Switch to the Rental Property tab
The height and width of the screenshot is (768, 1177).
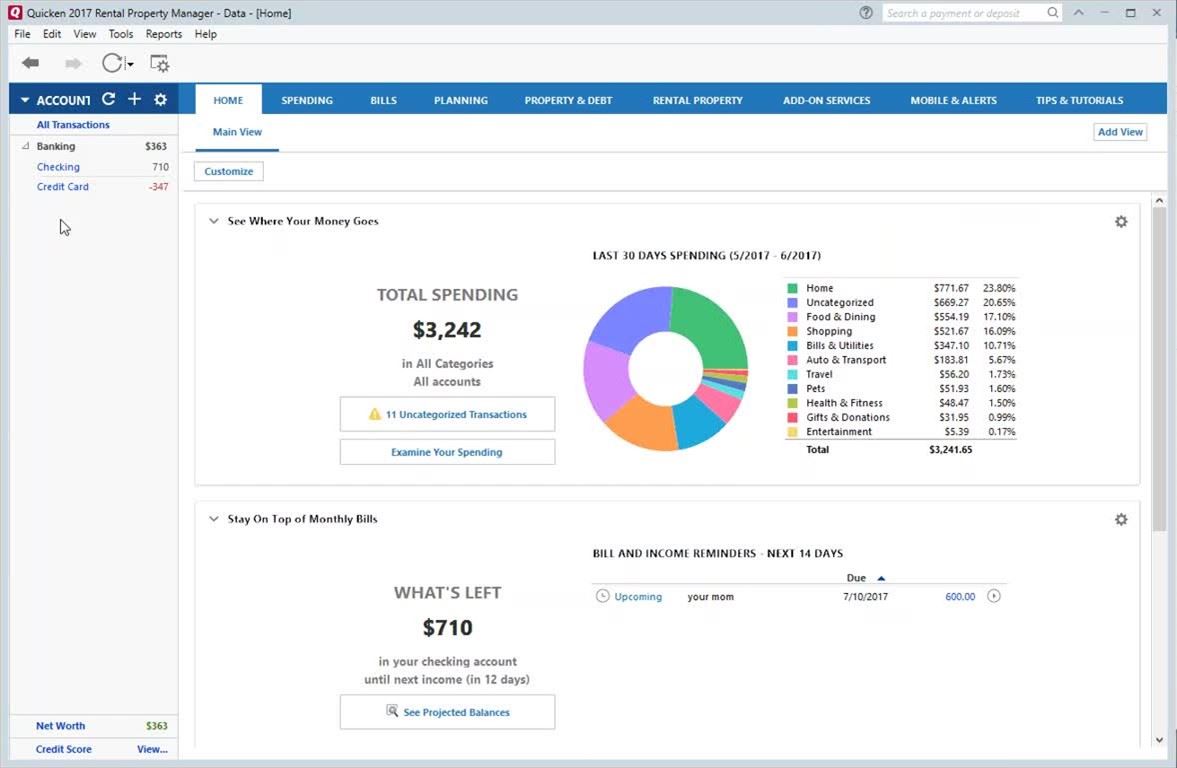pos(697,100)
